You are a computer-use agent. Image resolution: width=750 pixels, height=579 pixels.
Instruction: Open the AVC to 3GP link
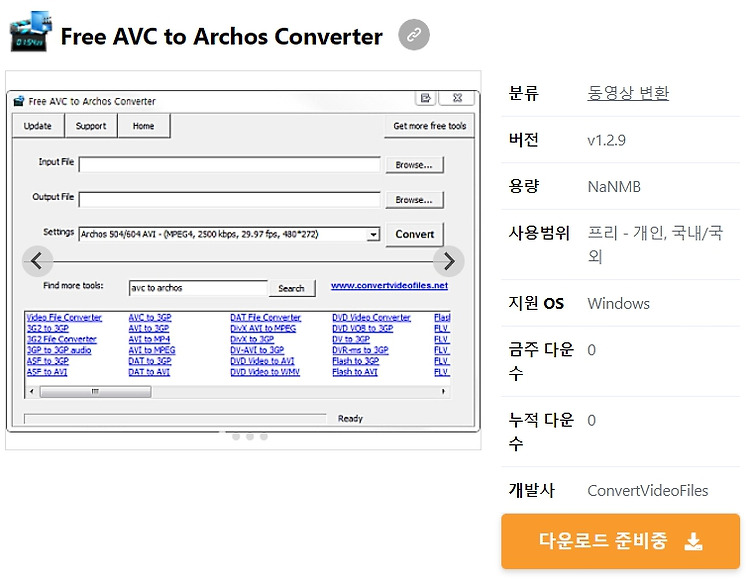150,317
